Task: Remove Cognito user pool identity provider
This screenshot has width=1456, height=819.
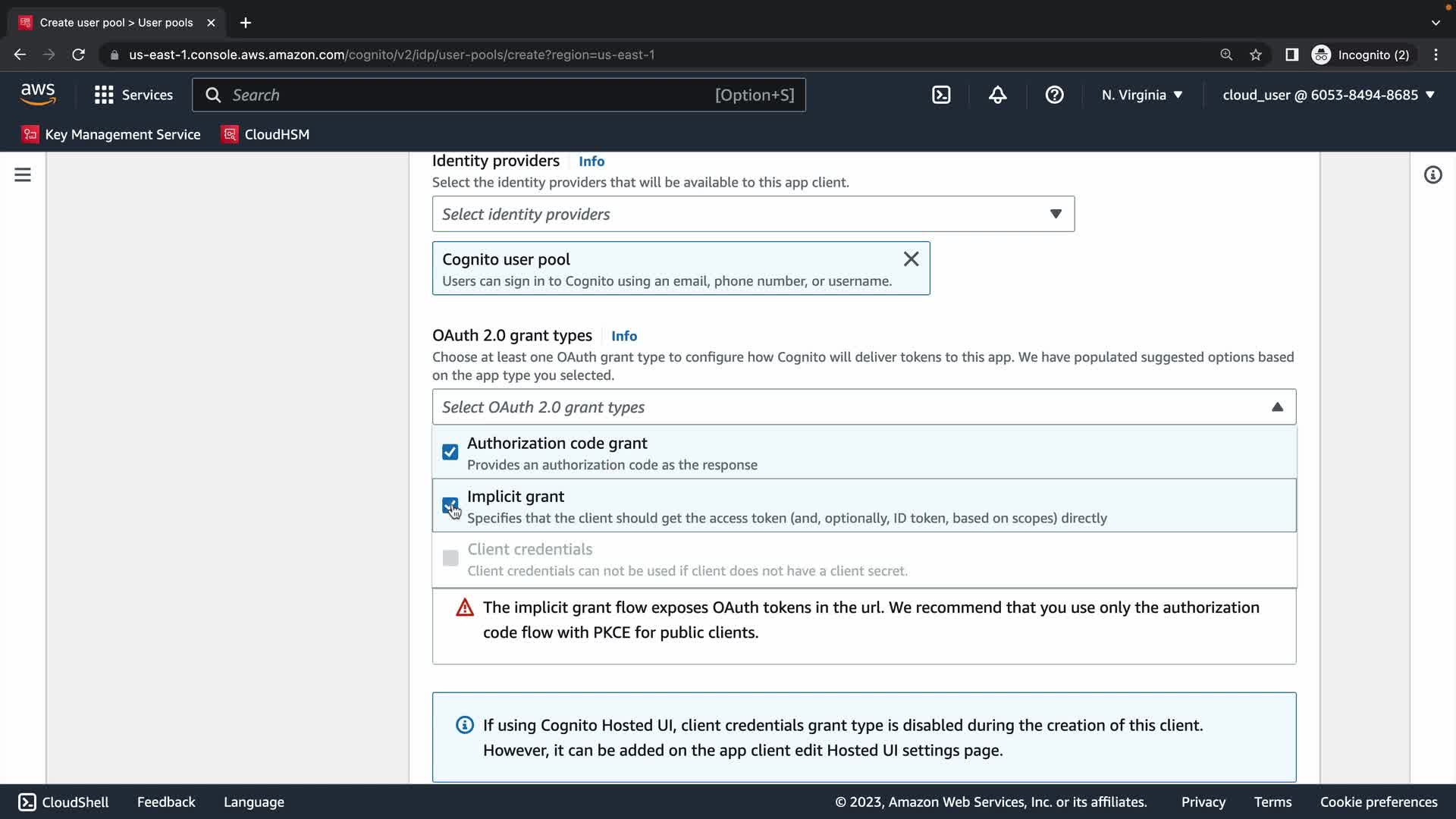Action: (911, 259)
